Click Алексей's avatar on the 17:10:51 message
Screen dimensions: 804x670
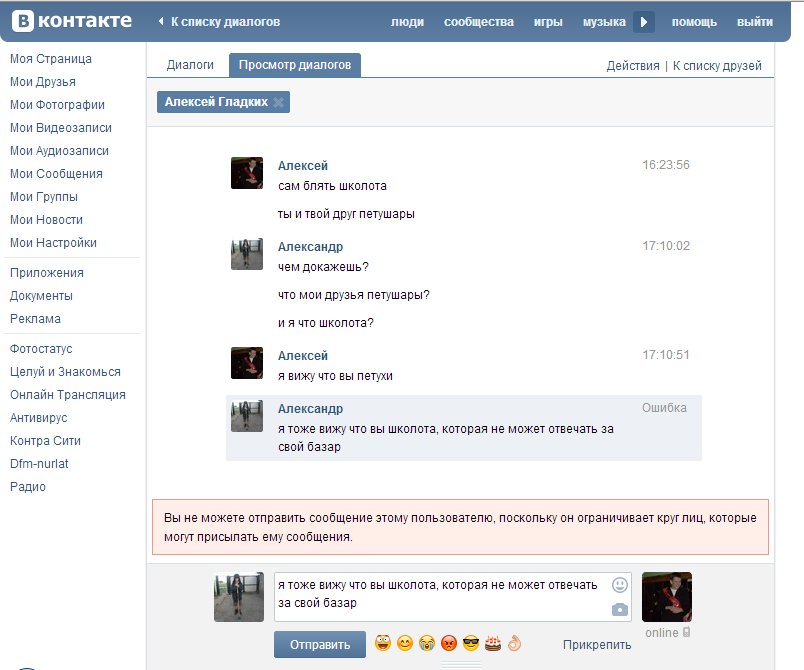(x=247, y=363)
